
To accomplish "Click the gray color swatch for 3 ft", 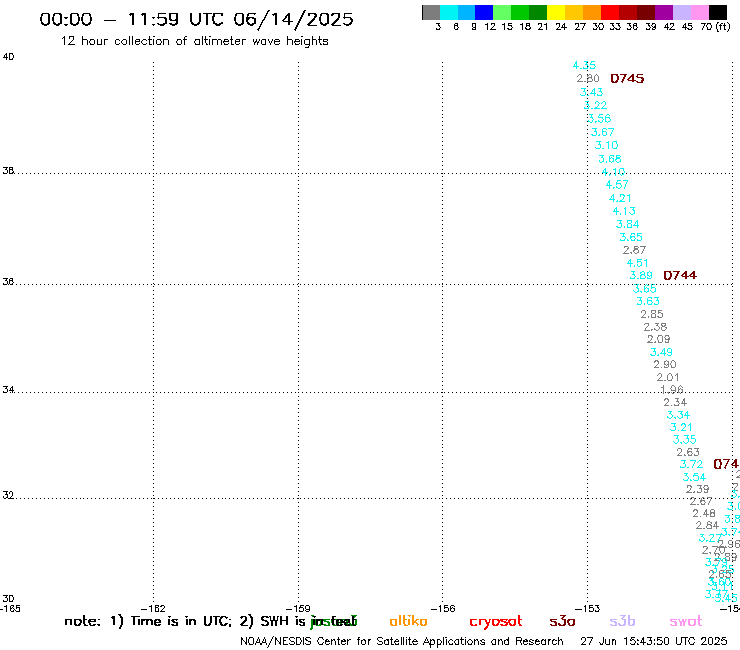I will pos(431,12).
